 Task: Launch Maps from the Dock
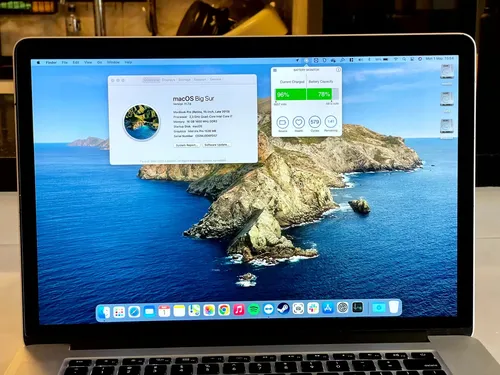point(194,311)
